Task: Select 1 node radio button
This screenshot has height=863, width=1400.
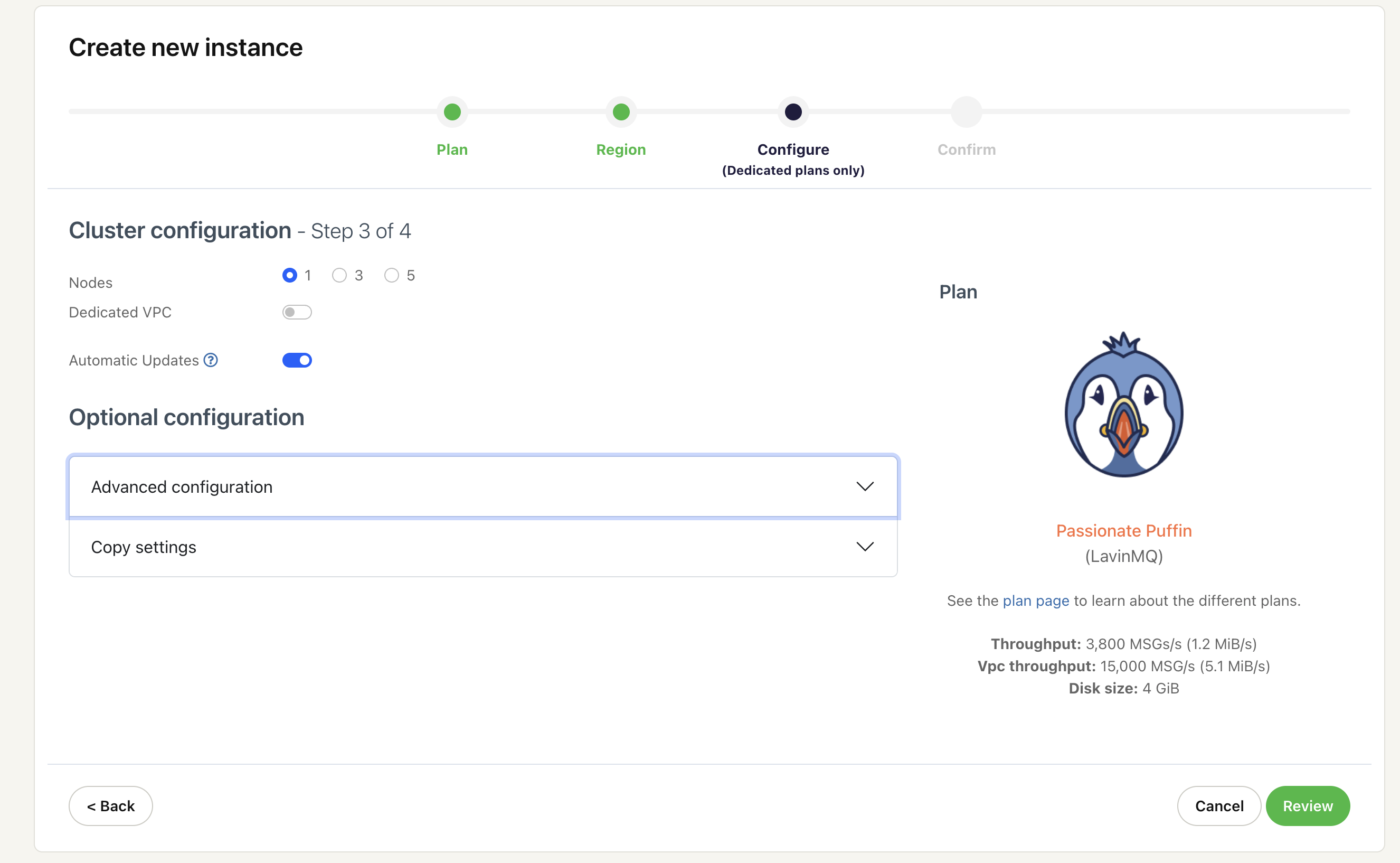Action: coord(290,276)
